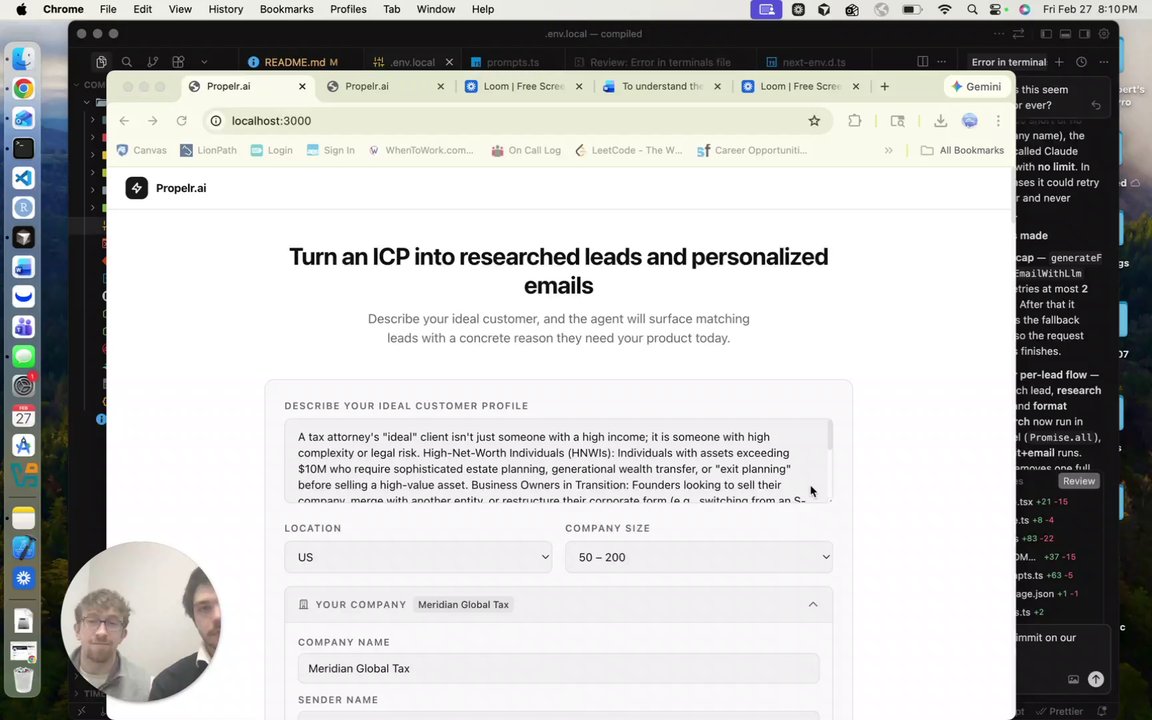Collapse the Your Company section chevron
This screenshot has width=1152, height=720.
click(813, 605)
